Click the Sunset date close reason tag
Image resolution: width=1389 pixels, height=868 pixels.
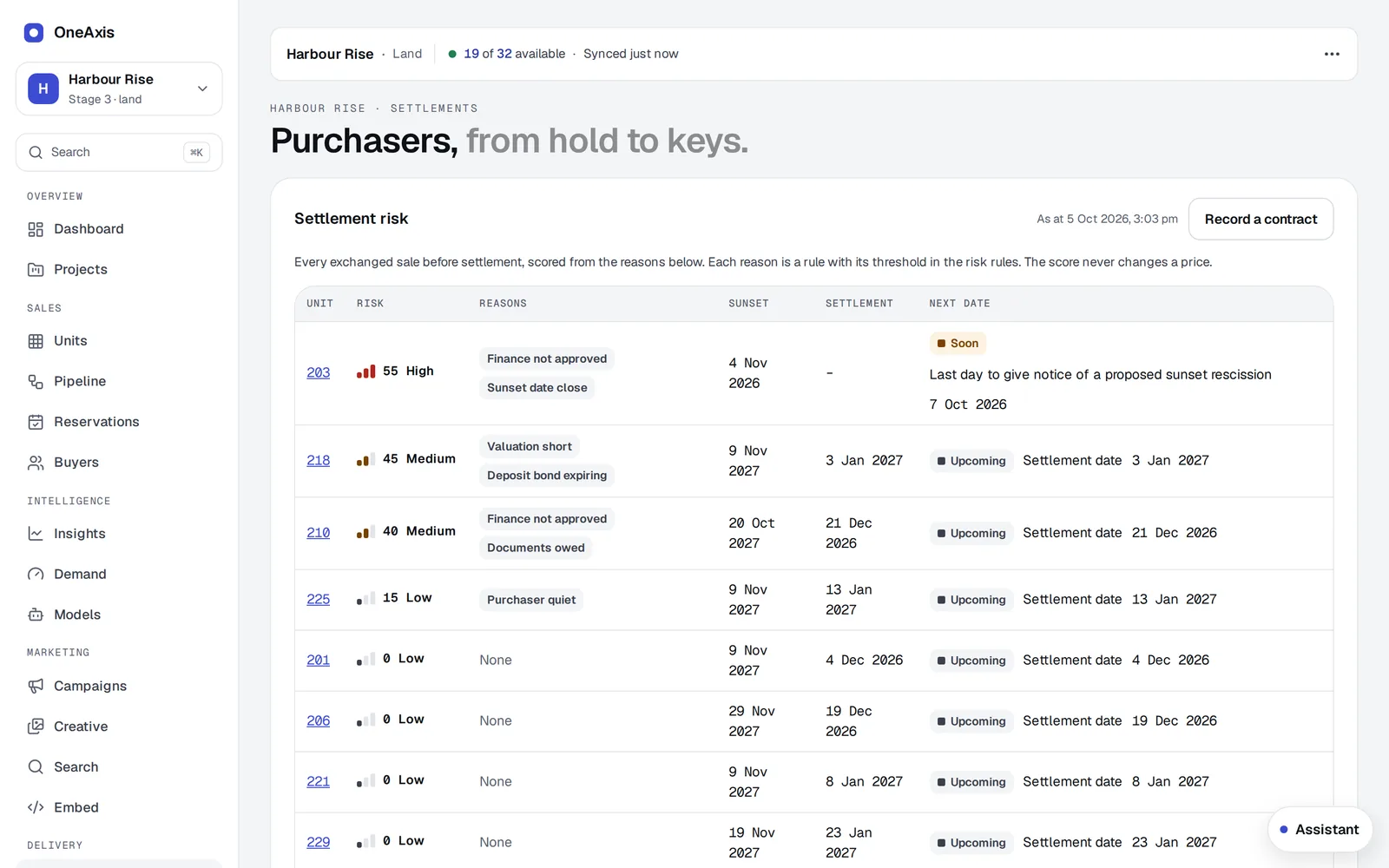tap(537, 388)
